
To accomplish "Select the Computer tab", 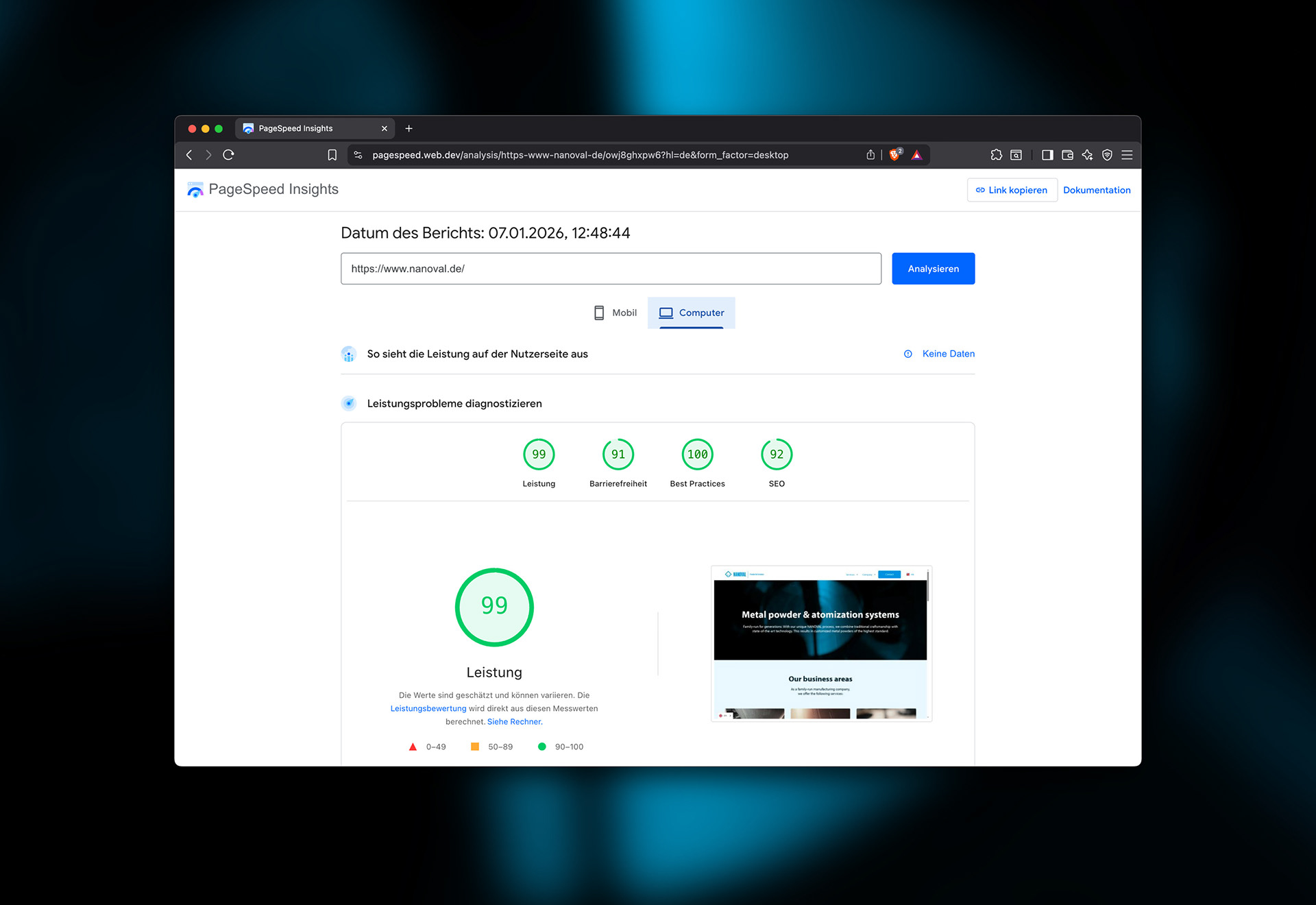I will click(692, 313).
